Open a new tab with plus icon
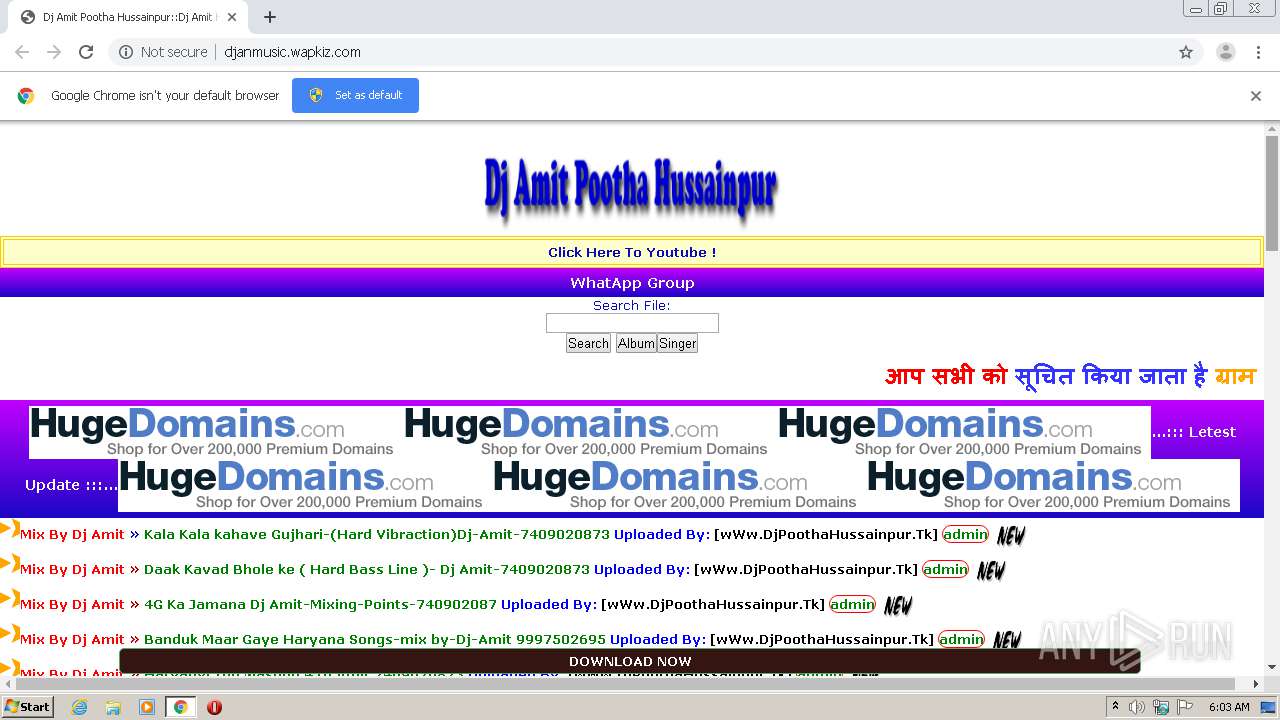Image resolution: width=1280 pixels, height=720 pixels. [x=270, y=17]
